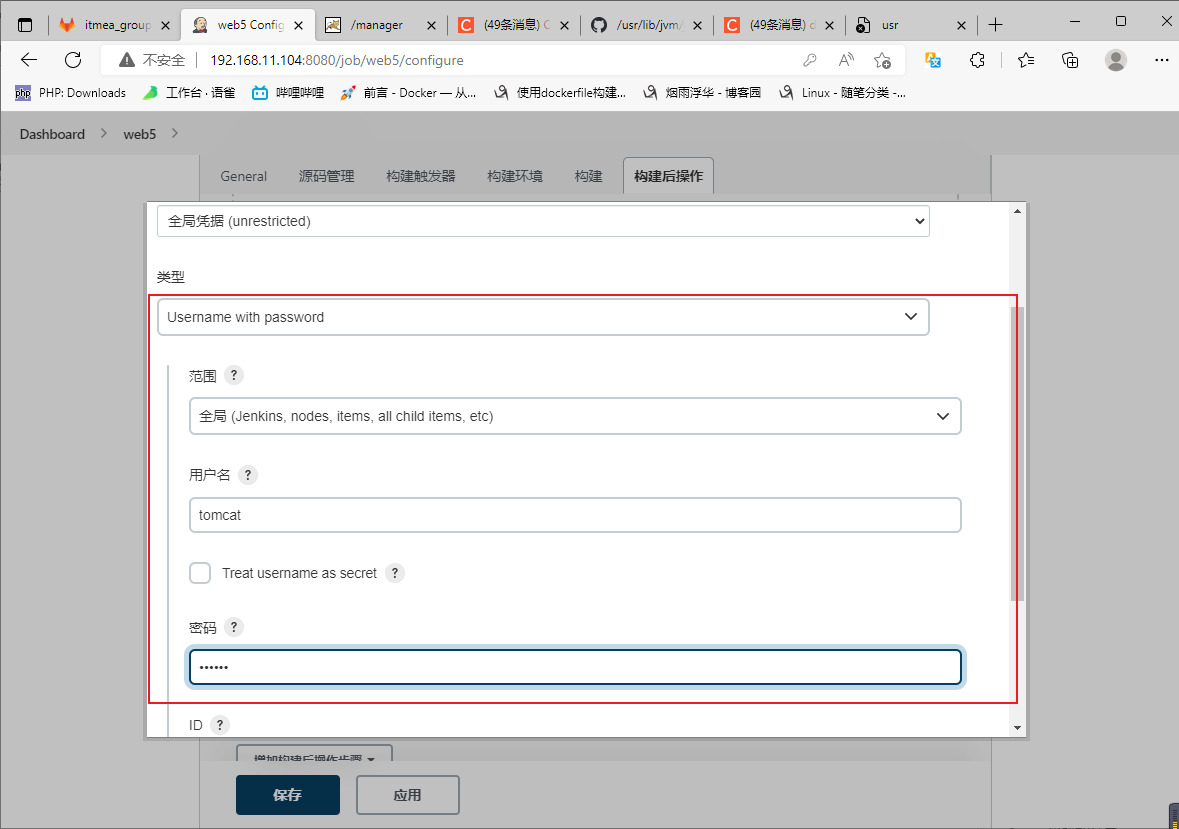Close the itmea_group tab
This screenshot has width=1179, height=829.
pos(165,26)
